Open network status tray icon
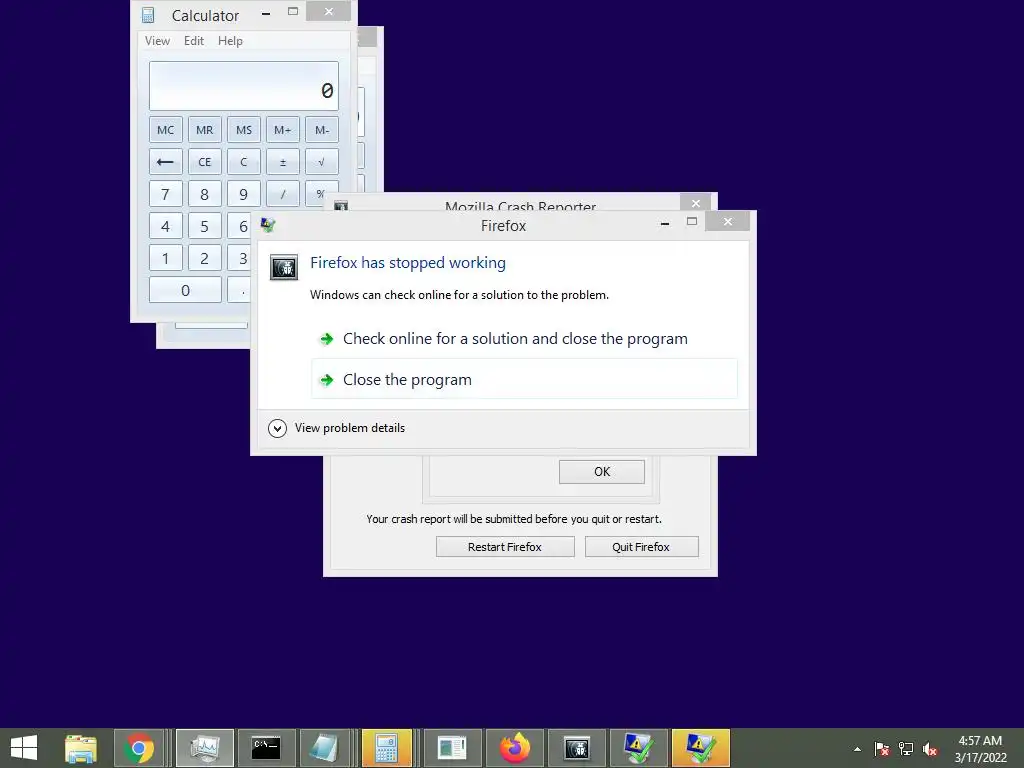The width and height of the screenshot is (1024, 768). 906,749
